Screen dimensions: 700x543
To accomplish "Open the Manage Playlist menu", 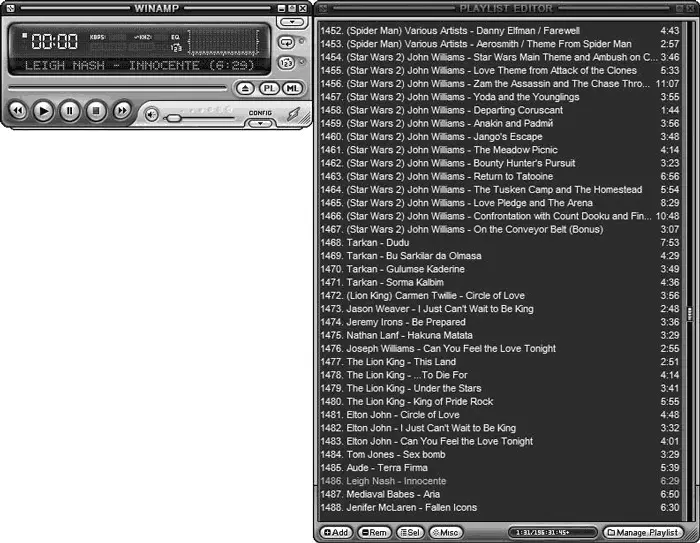I will (645, 532).
